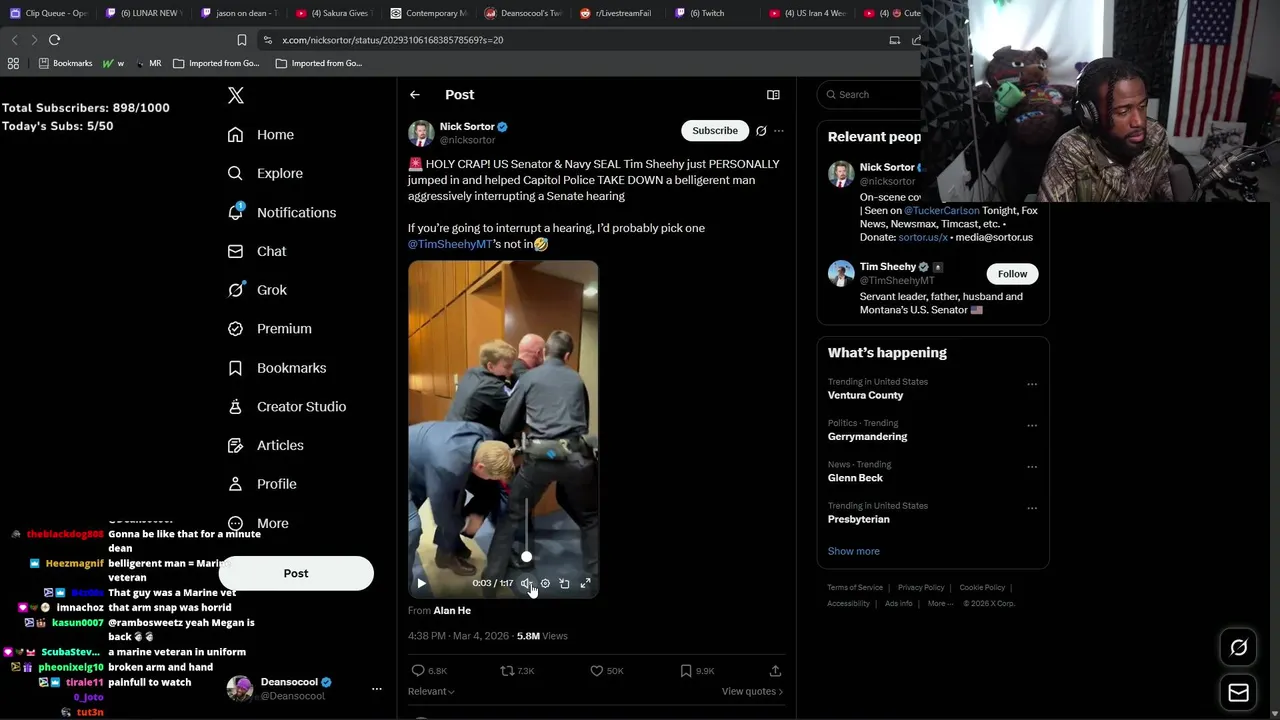Open the Presbyterian trend
The height and width of the screenshot is (720, 1280).
858,519
